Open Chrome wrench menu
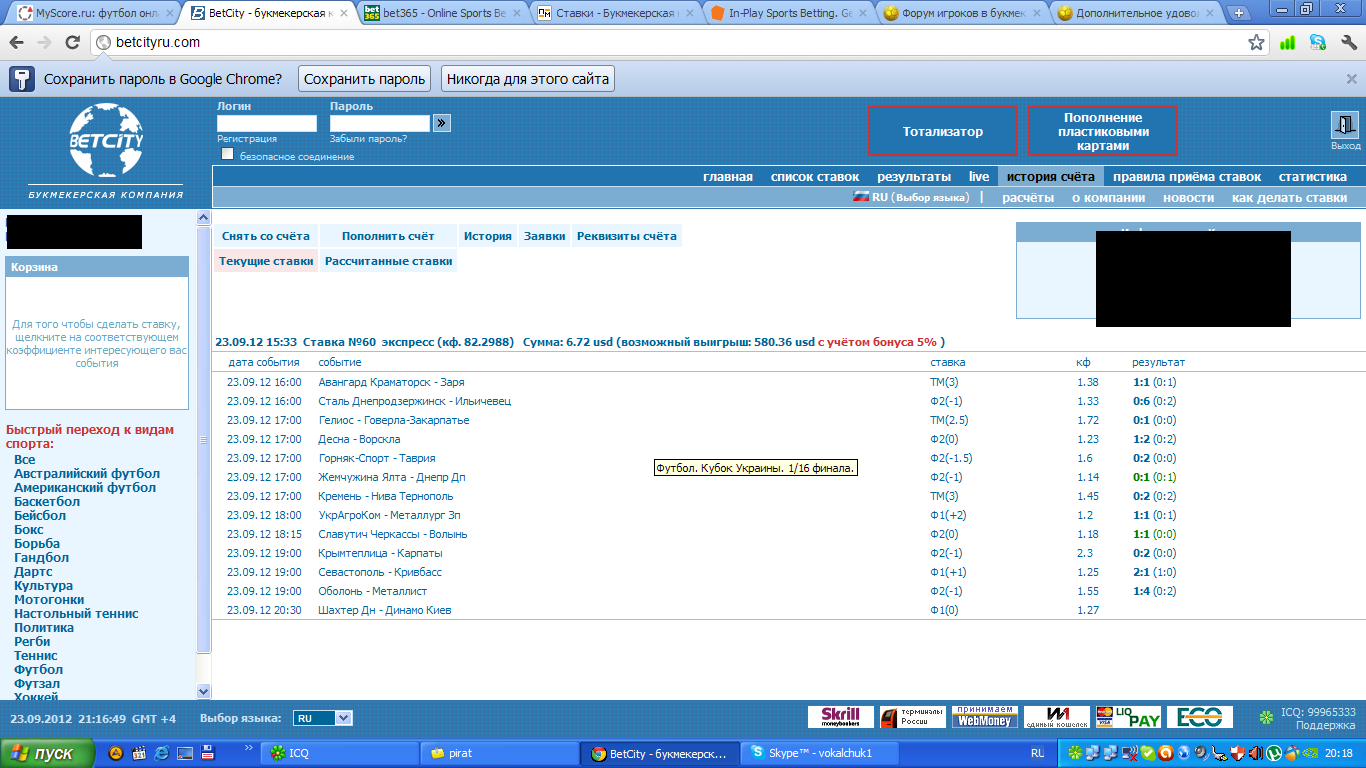Image resolution: width=1366 pixels, height=768 pixels. [x=1349, y=42]
